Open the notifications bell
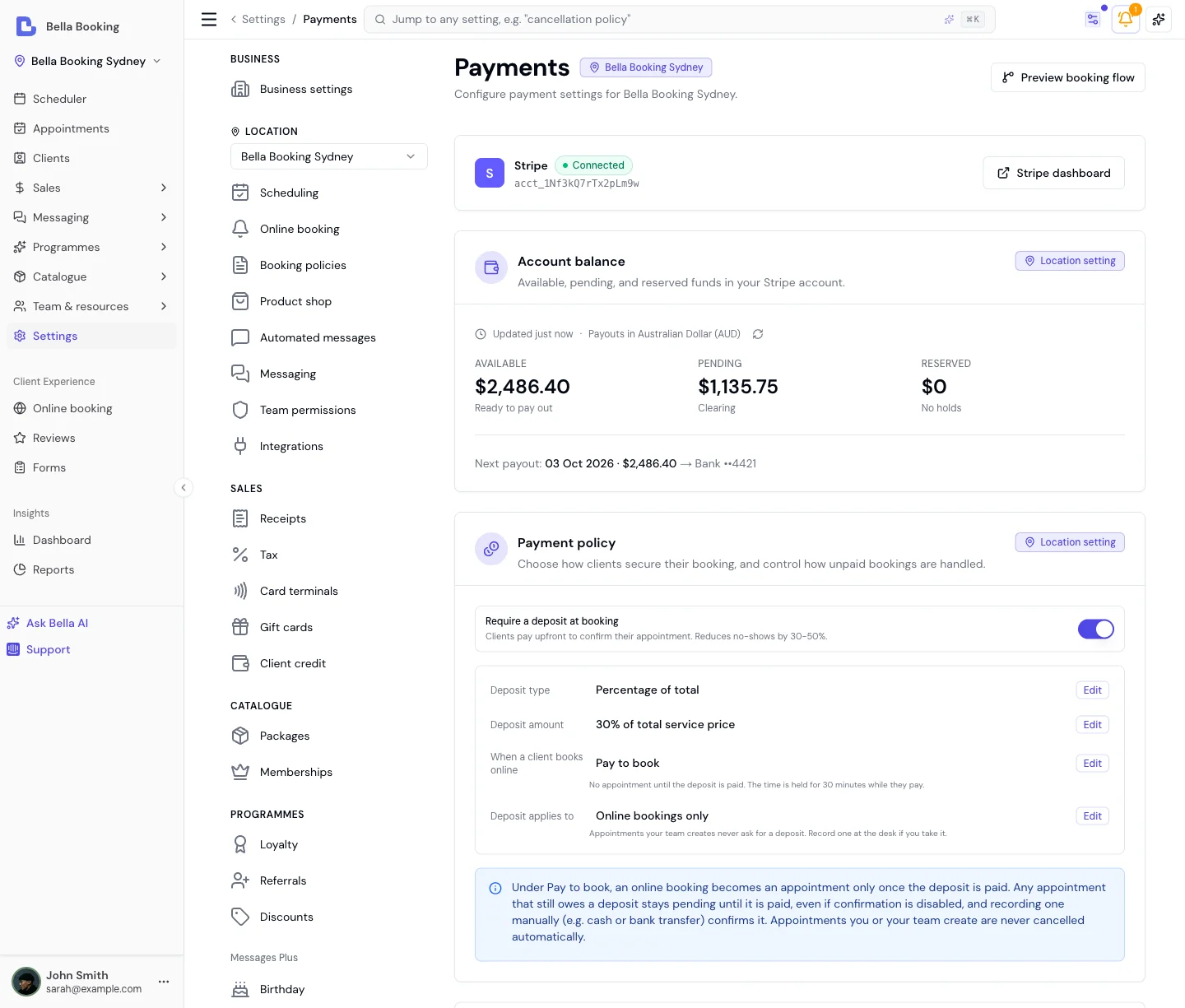The width and height of the screenshot is (1185, 1008). 1125,19
